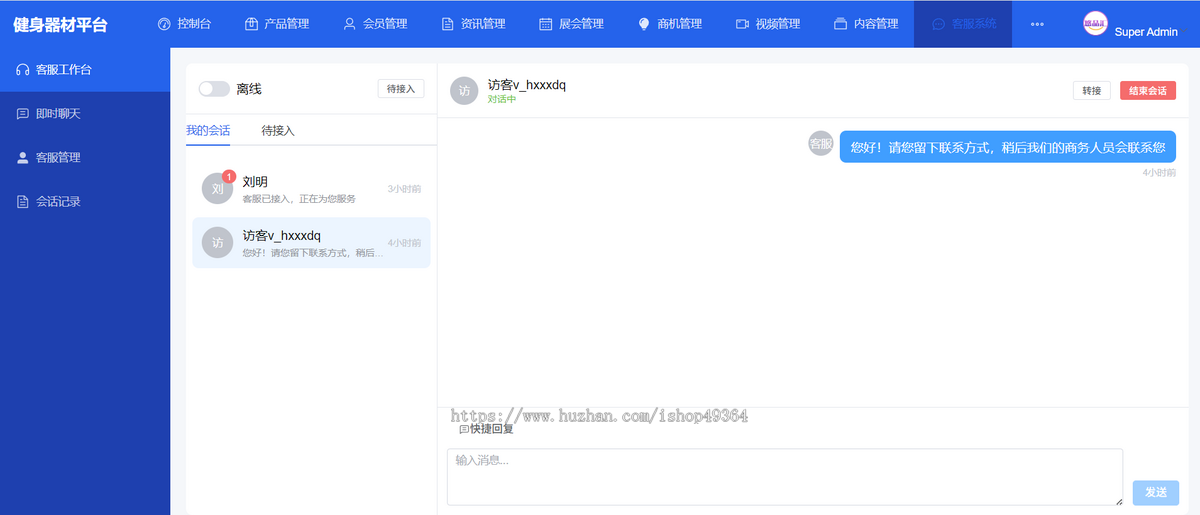Switch to the 我的会话 tab
Screen dimensions: 1200x515
[208, 131]
